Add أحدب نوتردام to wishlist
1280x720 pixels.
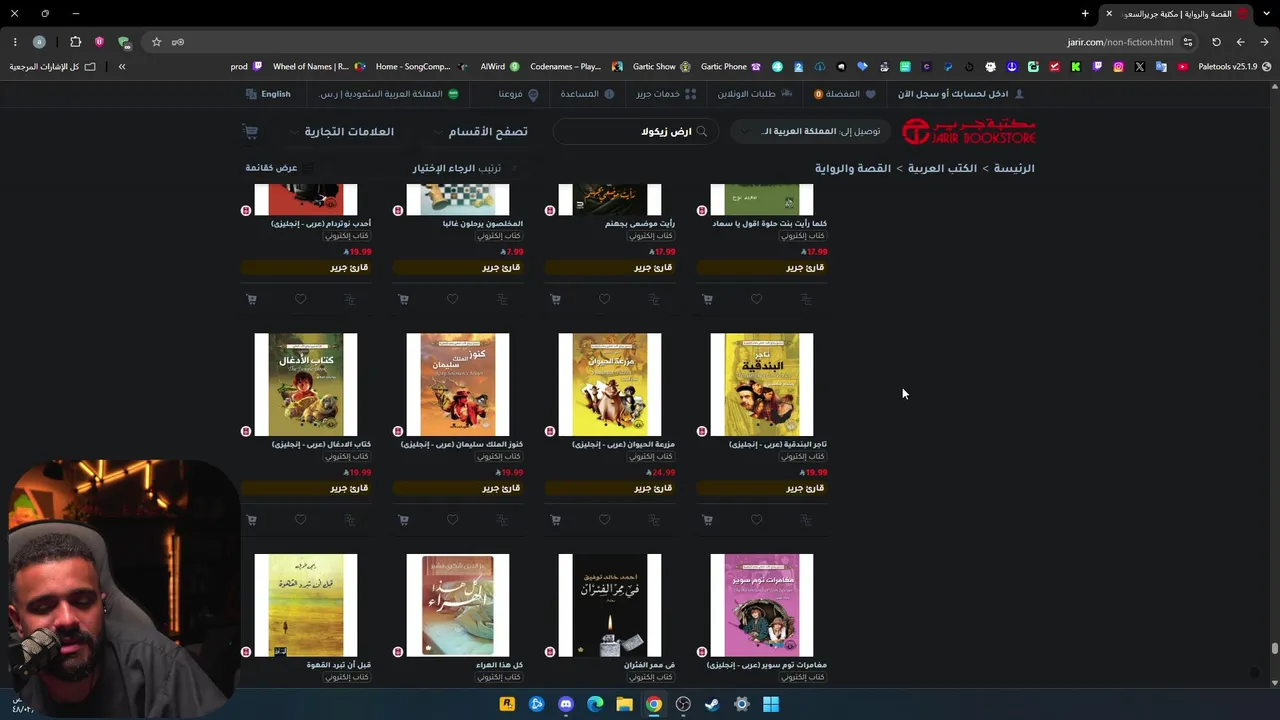tap(300, 299)
